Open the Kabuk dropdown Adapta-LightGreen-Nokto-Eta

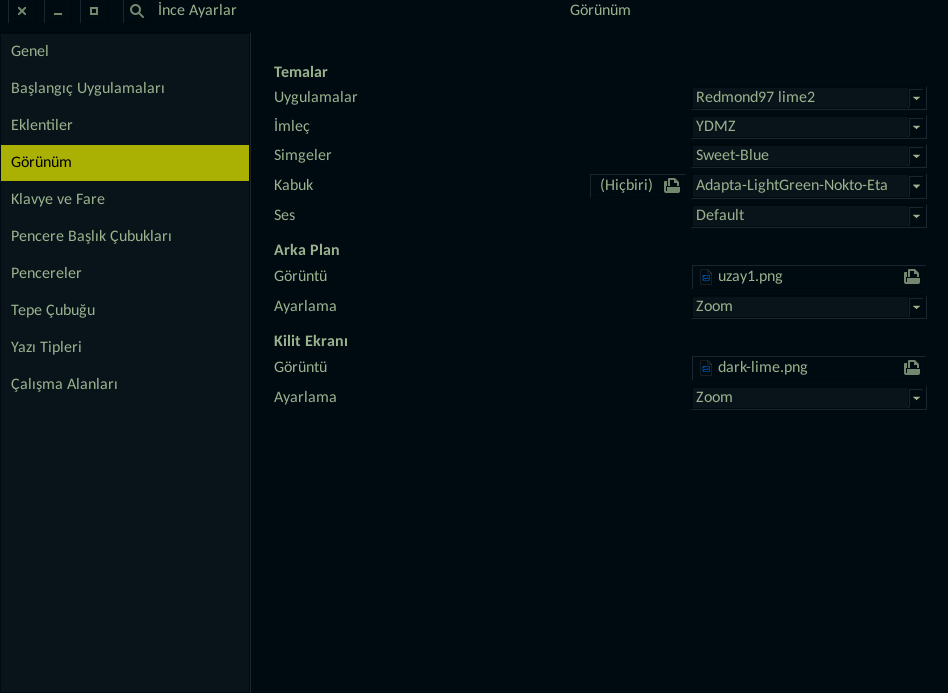pos(809,186)
